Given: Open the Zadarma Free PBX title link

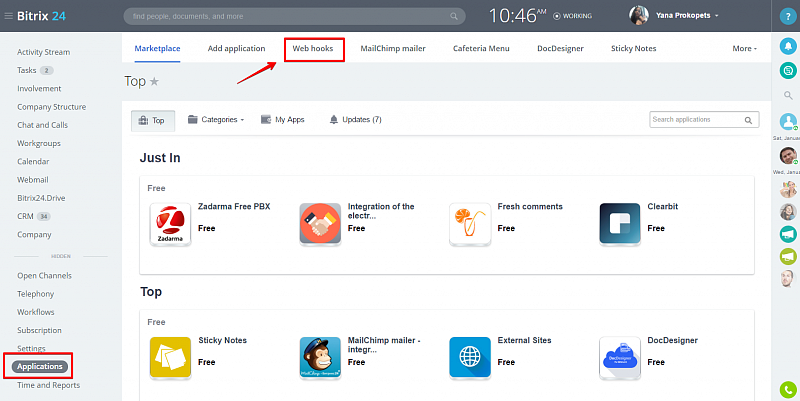Looking at the screenshot, I should click(x=234, y=207).
